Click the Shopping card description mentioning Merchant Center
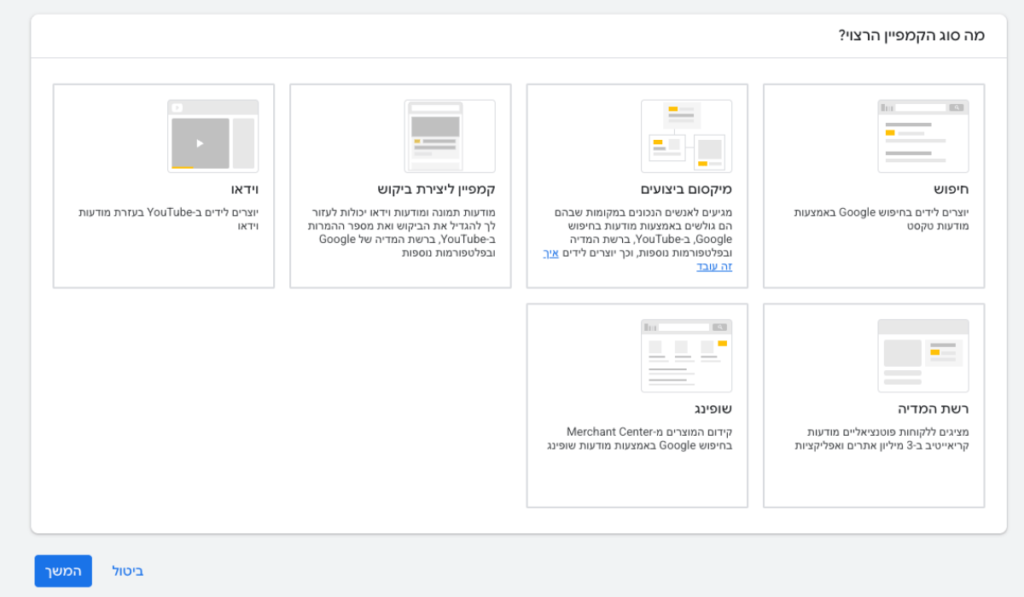The height and width of the screenshot is (597, 1024). (x=639, y=438)
